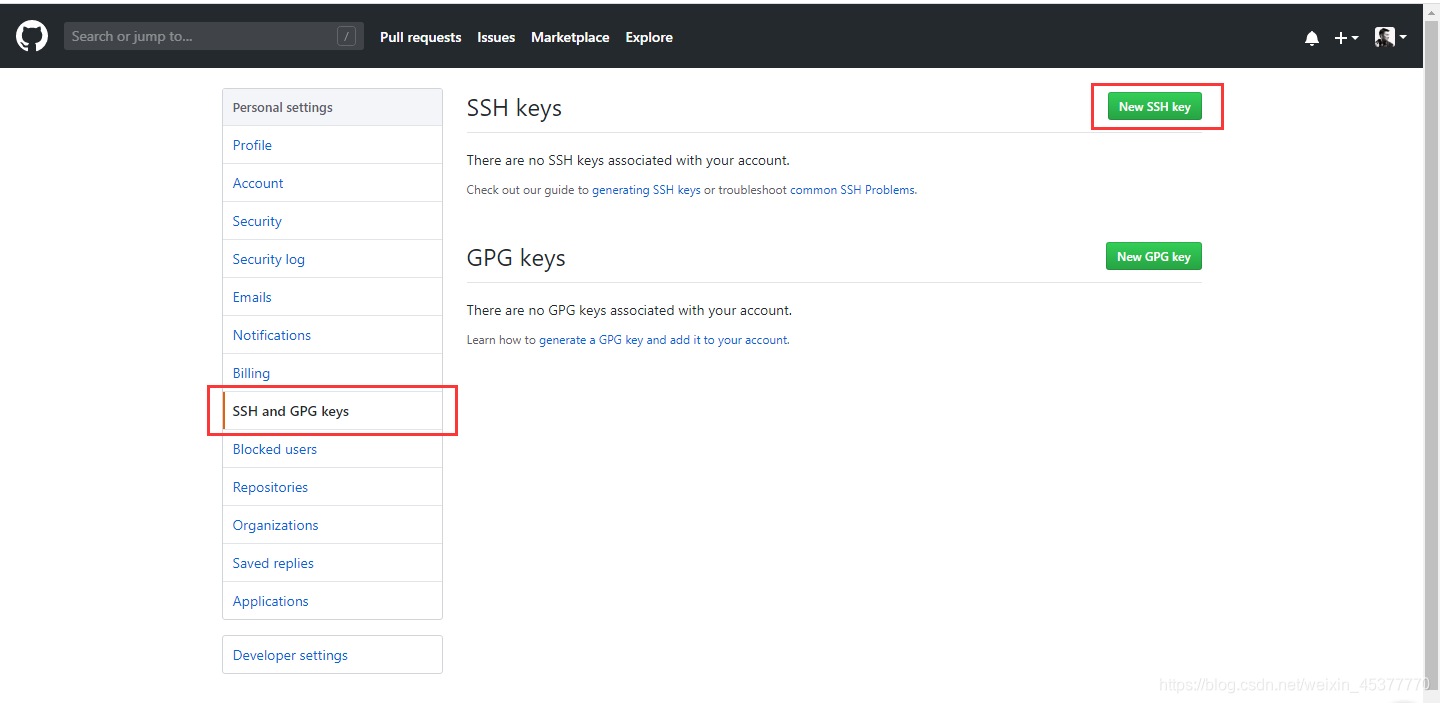Open the user avatar profile menu
Image resolution: width=1440 pixels, height=703 pixels.
click(1390, 37)
